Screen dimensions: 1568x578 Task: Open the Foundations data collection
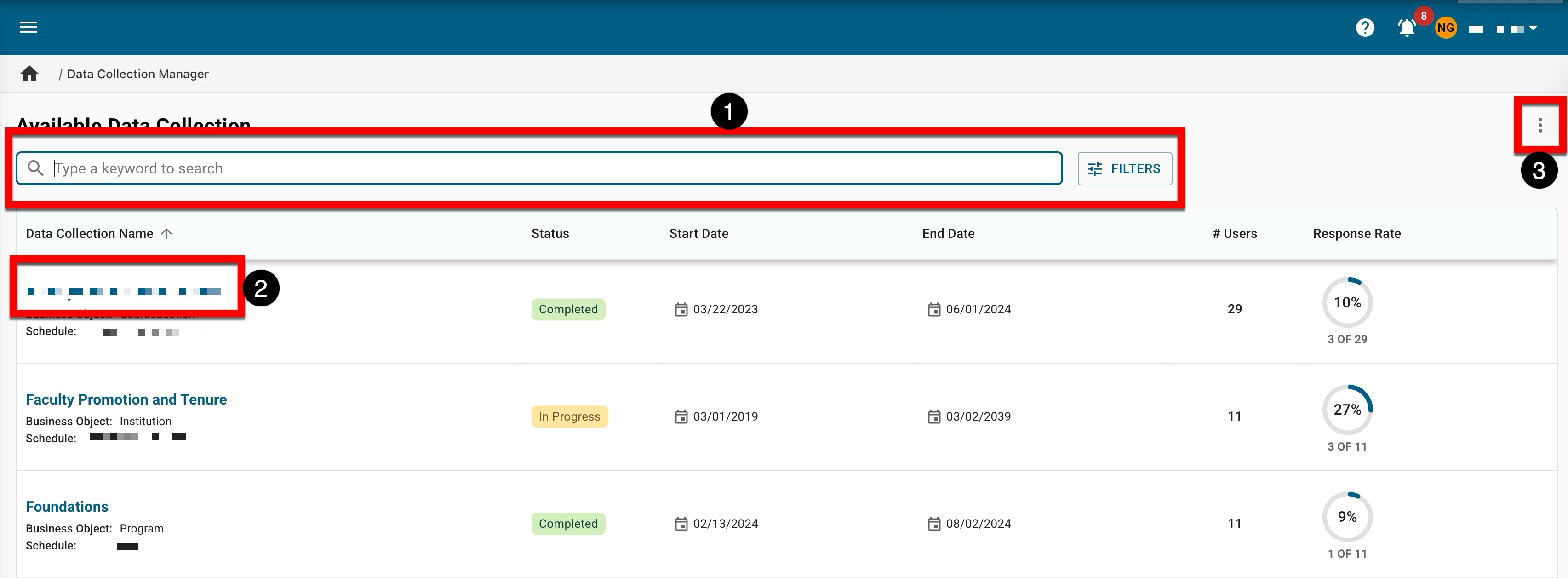(x=67, y=507)
